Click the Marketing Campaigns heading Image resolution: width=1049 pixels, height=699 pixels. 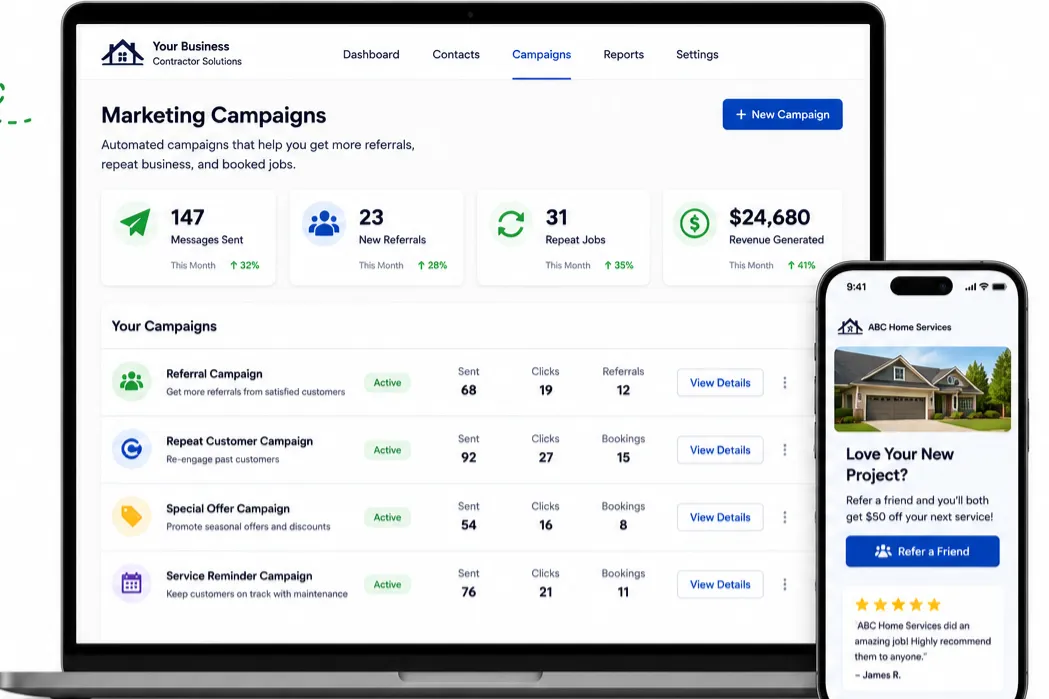click(213, 115)
